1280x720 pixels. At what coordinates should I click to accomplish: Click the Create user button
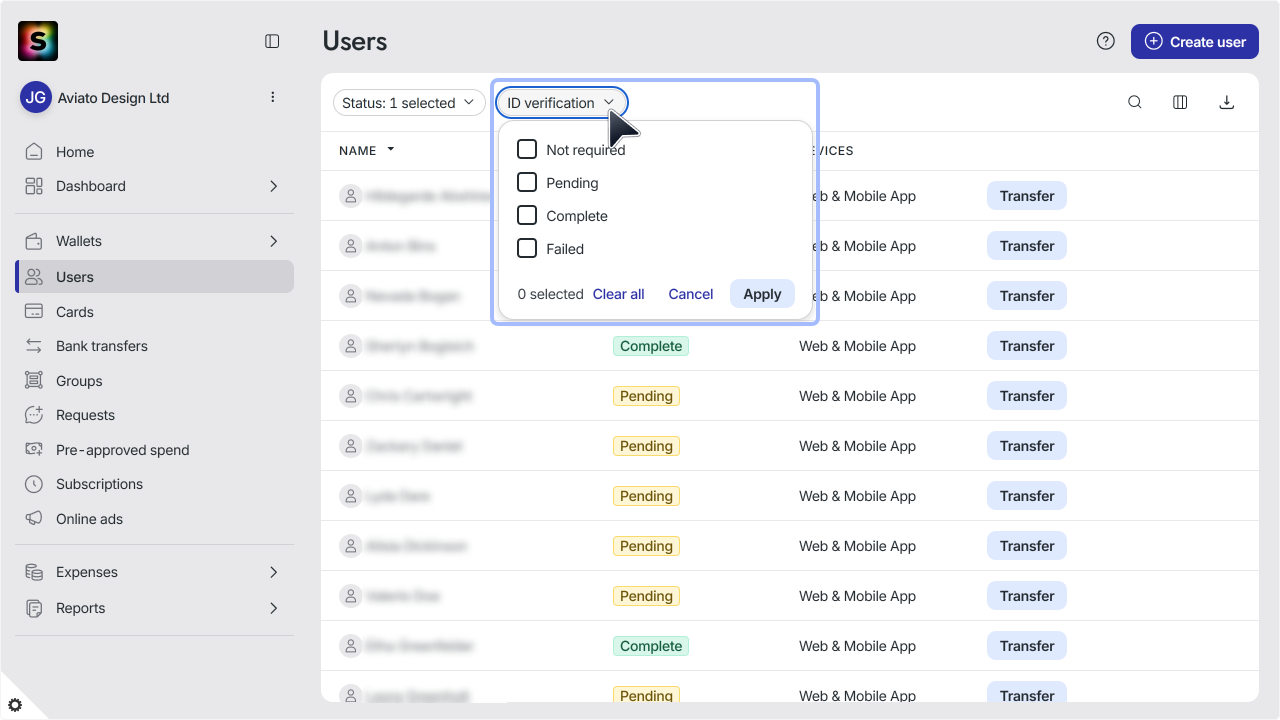[x=1194, y=42]
